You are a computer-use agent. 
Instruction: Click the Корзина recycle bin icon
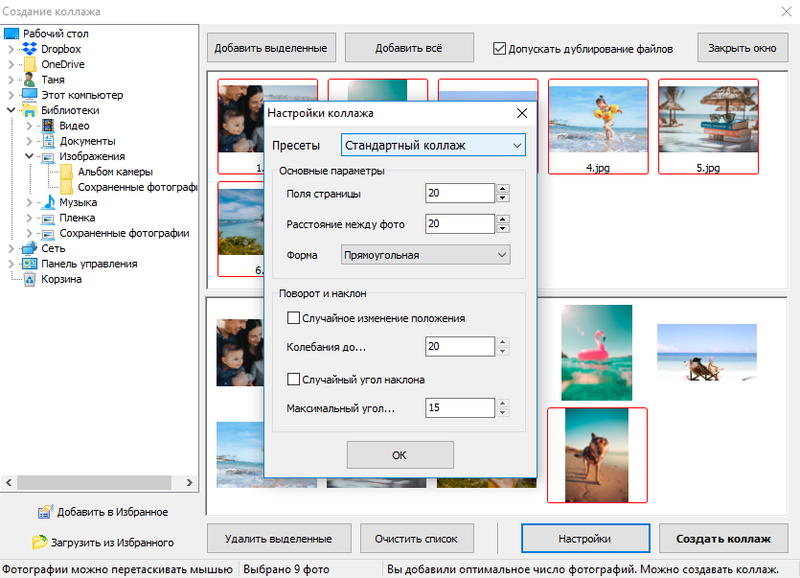coord(30,279)
